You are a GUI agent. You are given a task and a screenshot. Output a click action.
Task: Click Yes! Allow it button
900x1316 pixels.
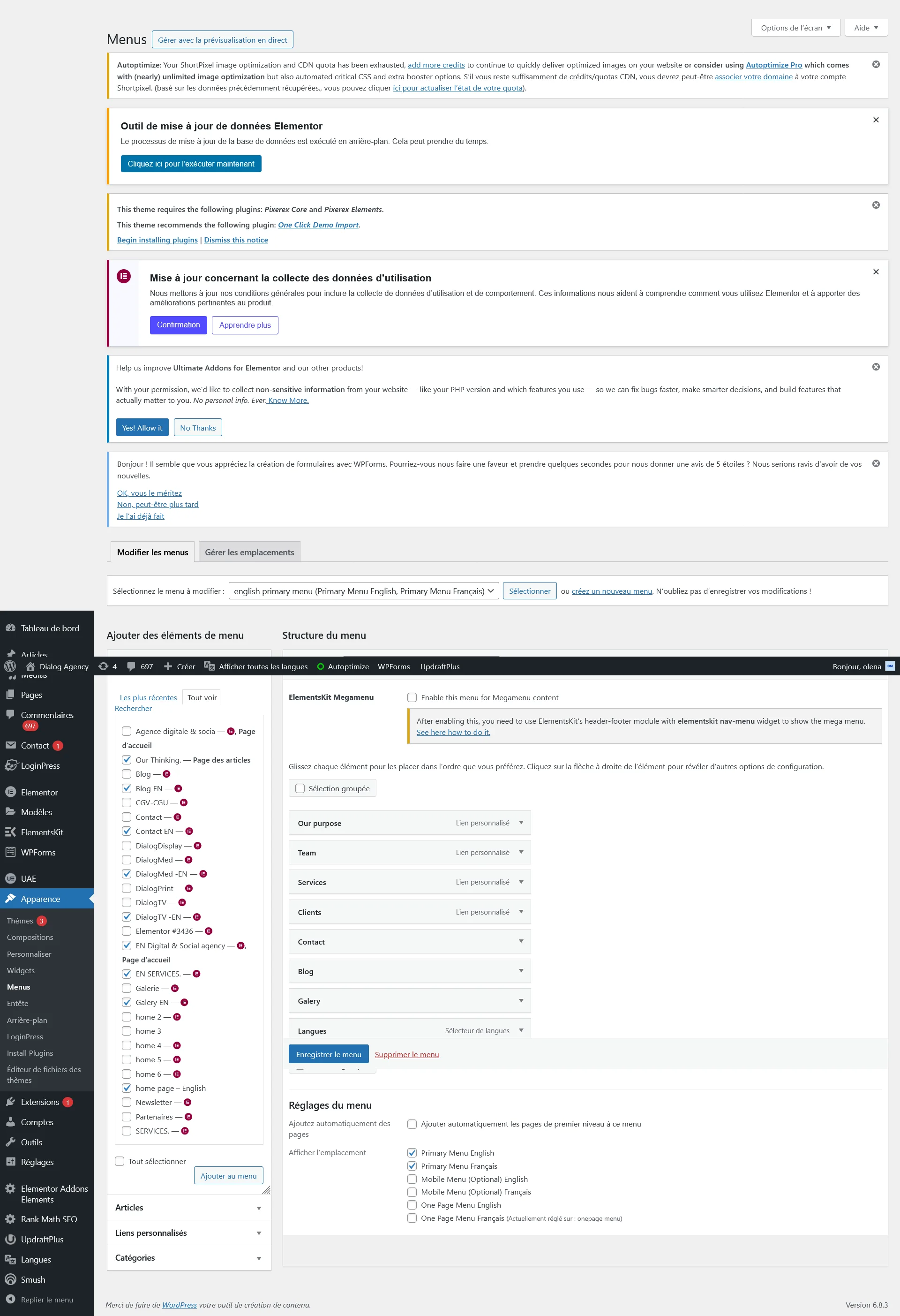142,428
